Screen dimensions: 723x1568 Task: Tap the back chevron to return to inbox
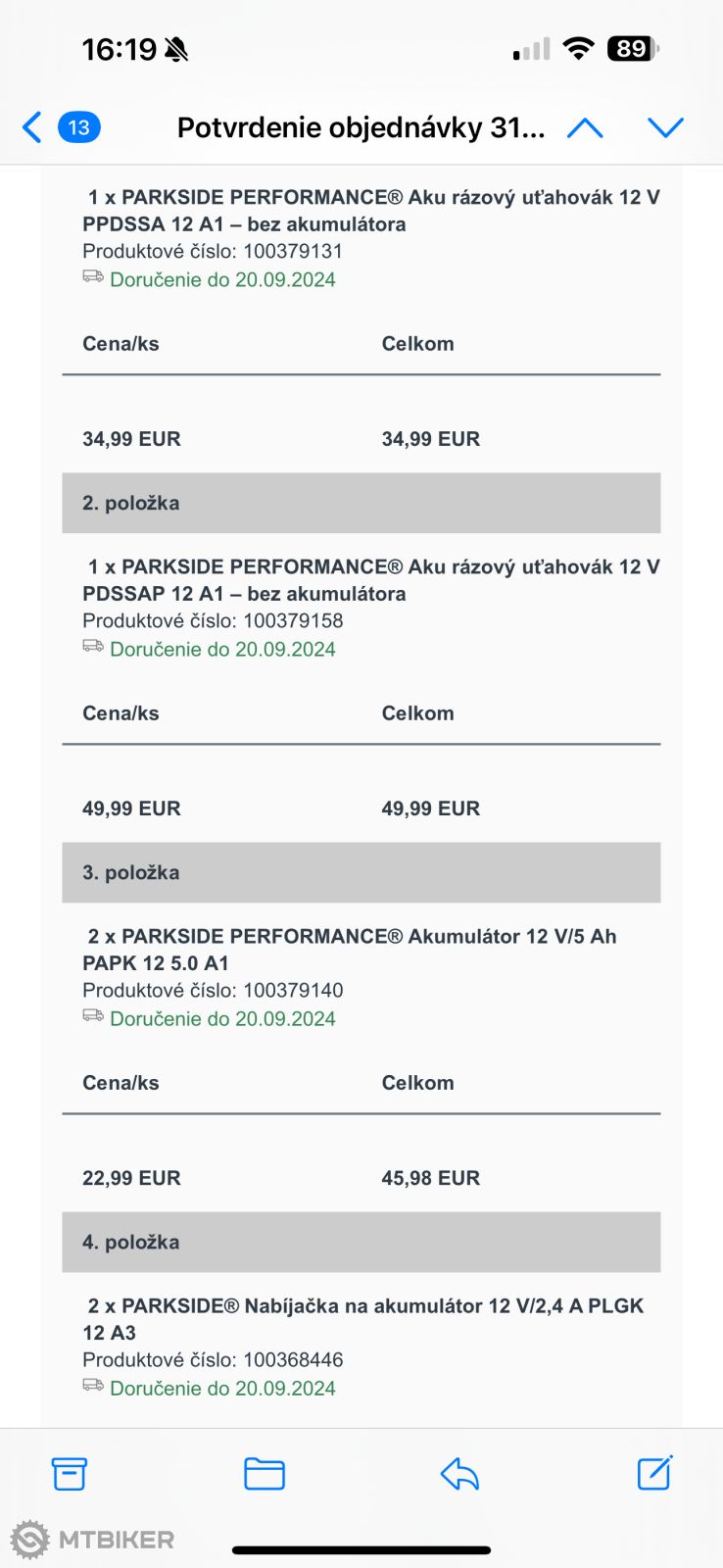(32, 127)
